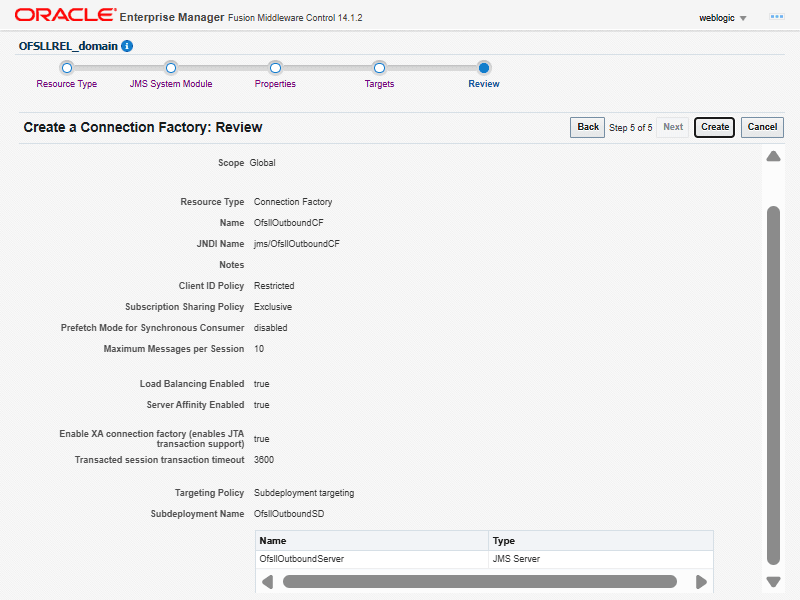Go to the JMS System Module step
The image size is (800, 600).
pyautogui.click(x=171, y=84)
